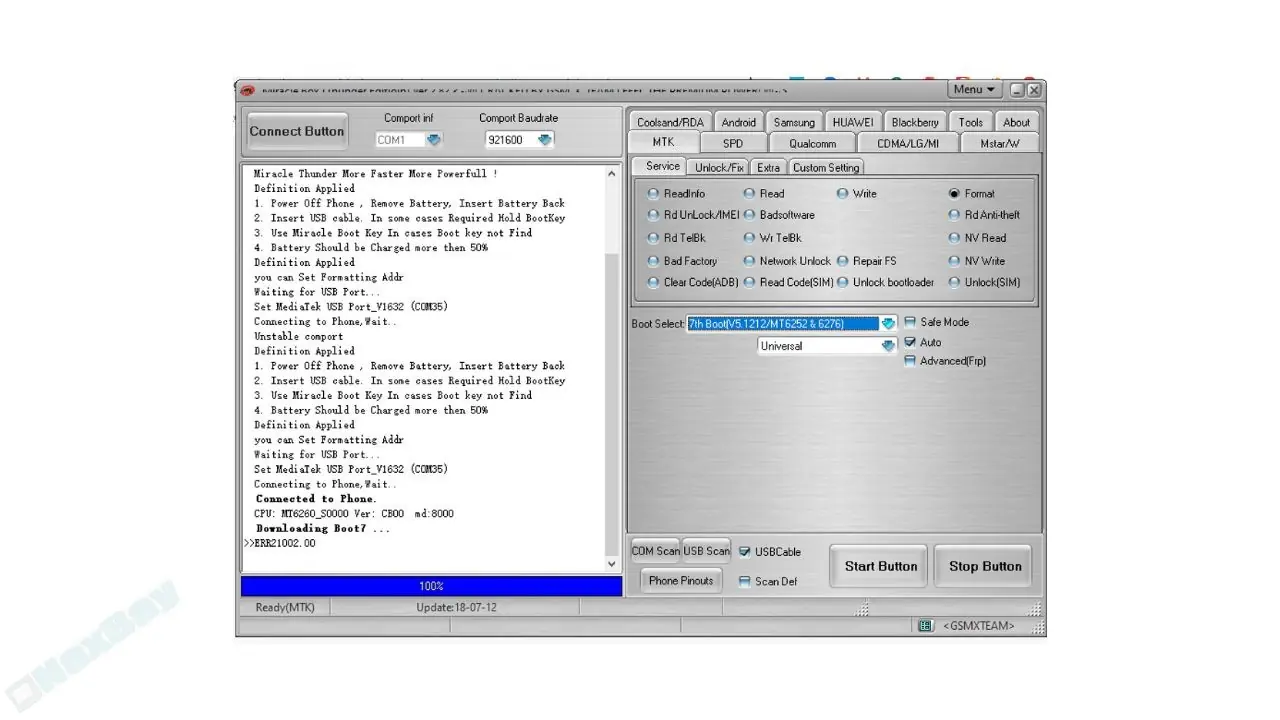Viewport: 1280px width, 720px height.
Task: Open the Samsung tab
Action: pyautogui.click(x=794, y=122)
